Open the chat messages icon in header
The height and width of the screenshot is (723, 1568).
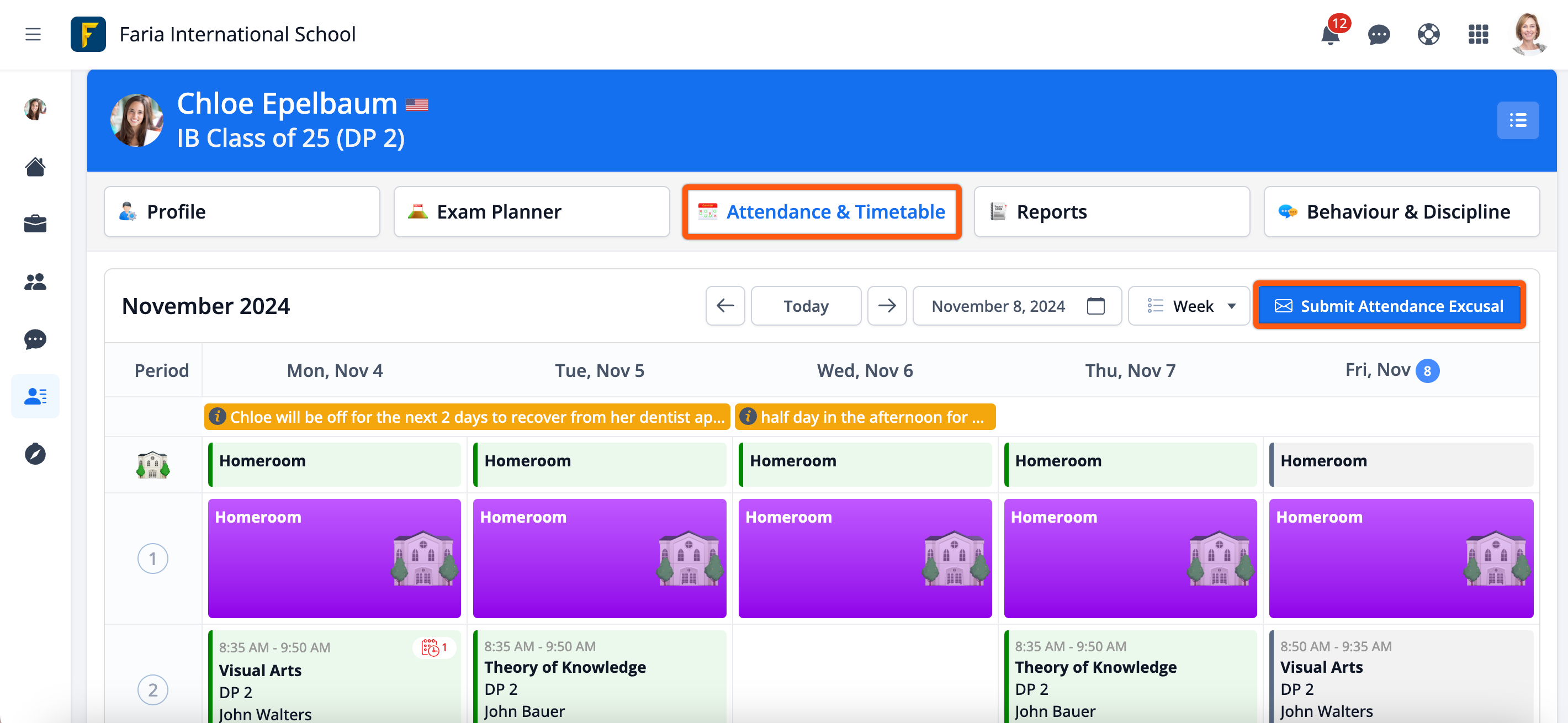coord(1379,35)
